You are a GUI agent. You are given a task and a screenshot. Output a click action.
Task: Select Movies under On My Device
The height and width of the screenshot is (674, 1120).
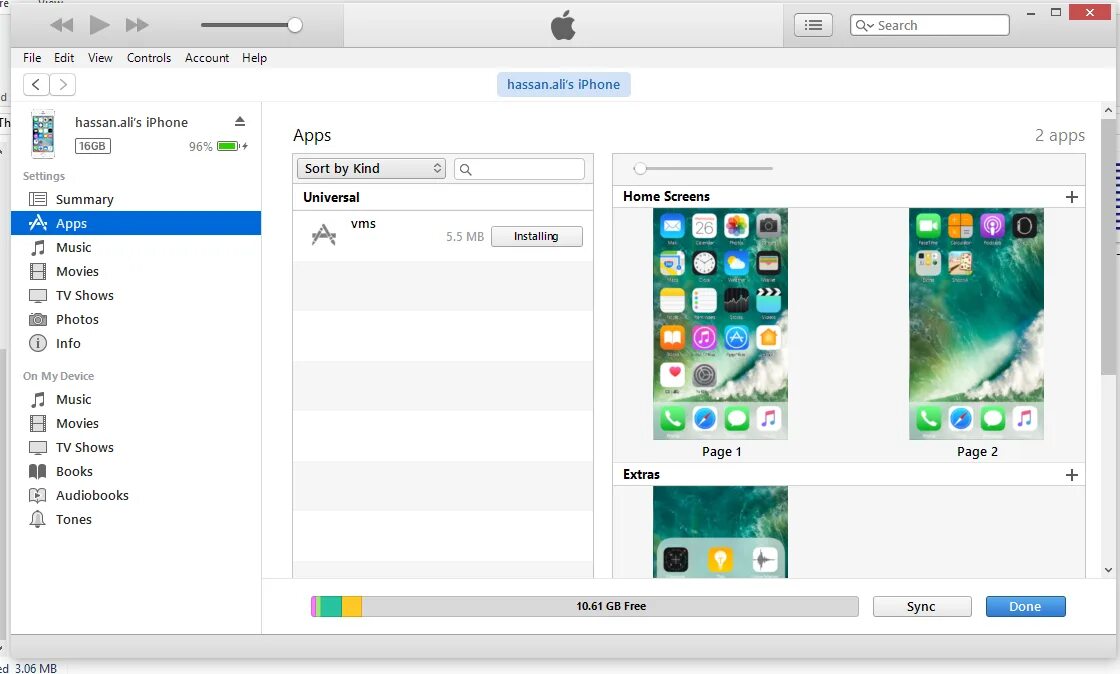136,423
